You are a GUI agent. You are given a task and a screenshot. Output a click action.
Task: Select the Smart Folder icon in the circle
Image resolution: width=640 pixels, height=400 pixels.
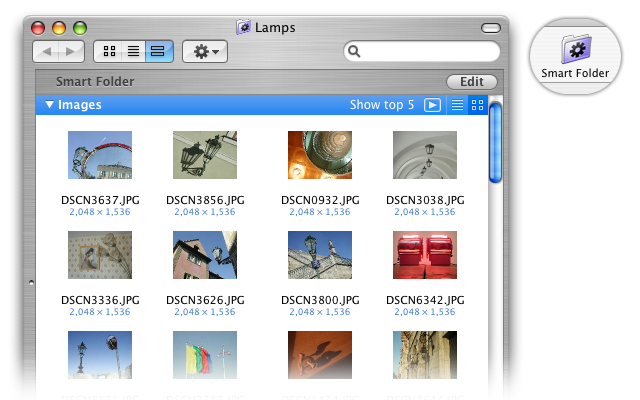pos(576,49)
